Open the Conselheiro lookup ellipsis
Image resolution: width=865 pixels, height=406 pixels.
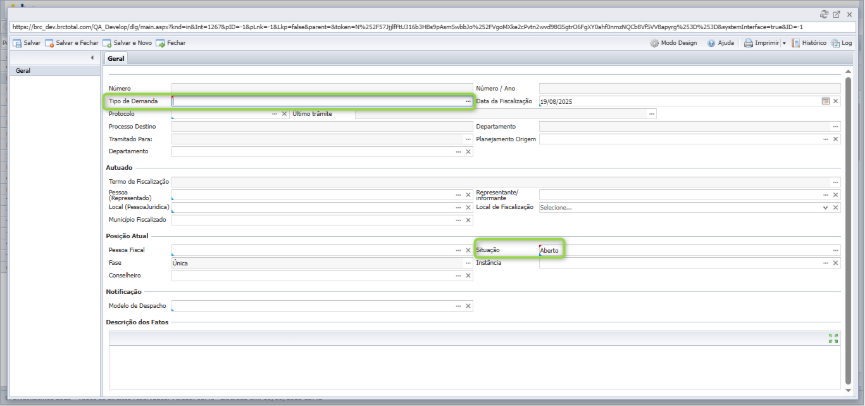coord(458,276)
